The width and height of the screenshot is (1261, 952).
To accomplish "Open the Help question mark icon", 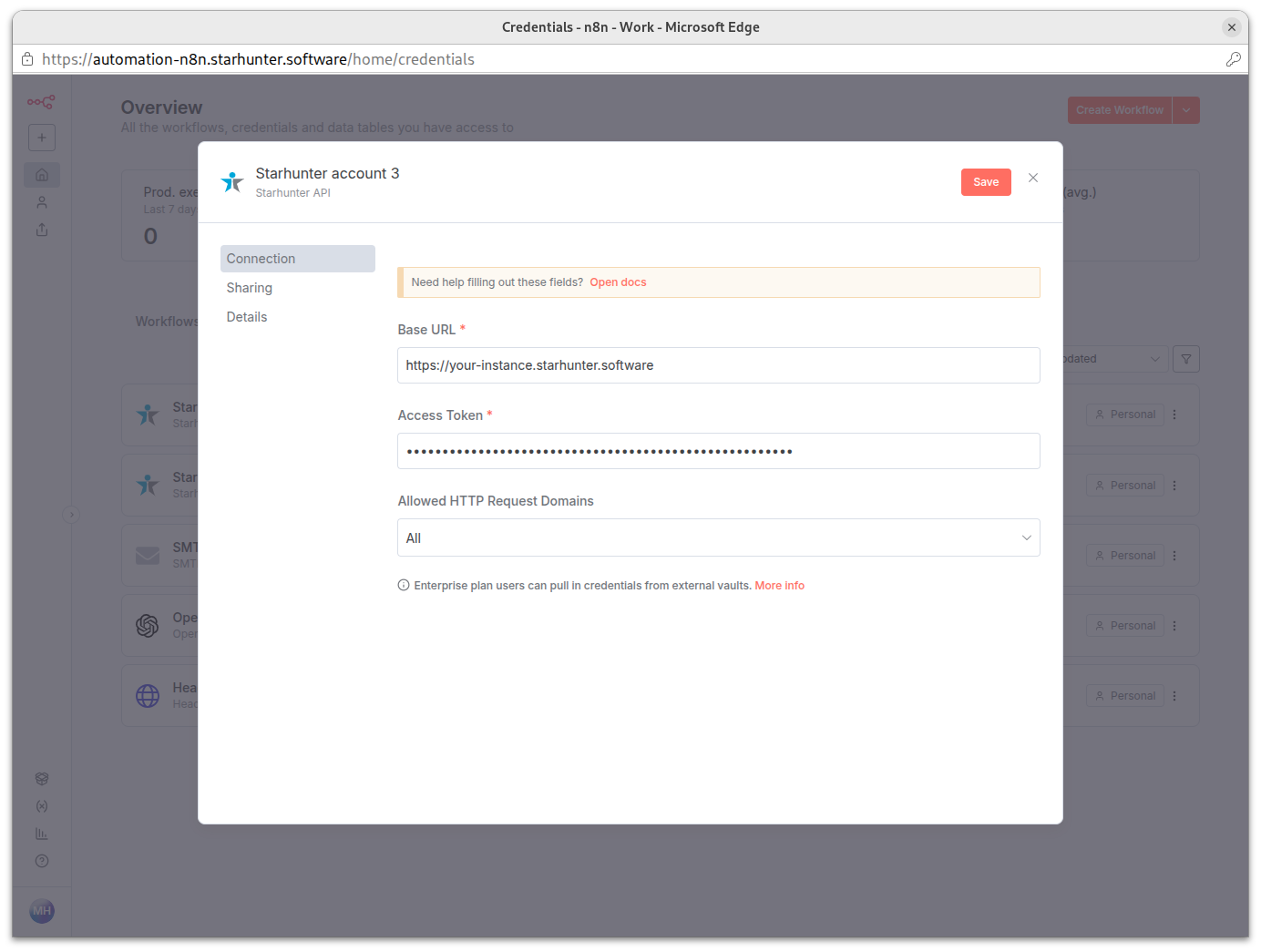I will coord(42,861).
